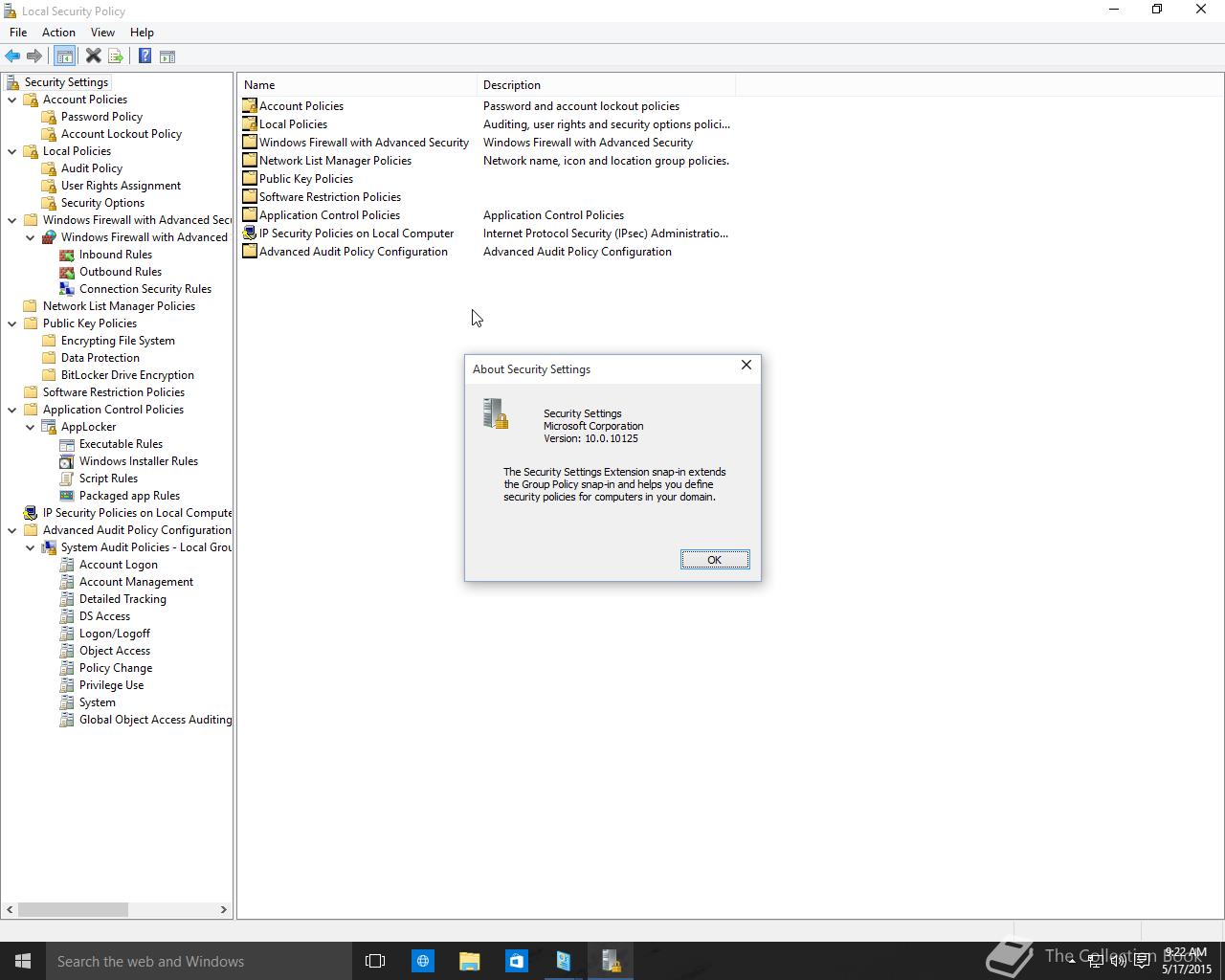Viewport: 1225px width, 980px height.
Task: Select Policy Change in the tree
Action: click(x=116, y=668)
